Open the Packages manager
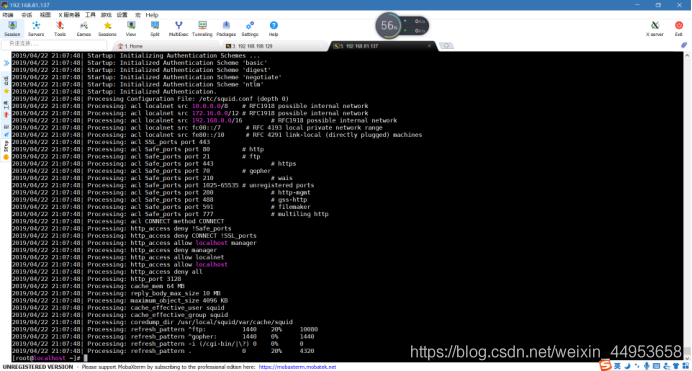The width and height of the screenshot is (692, 371). (x=226, y=29)
